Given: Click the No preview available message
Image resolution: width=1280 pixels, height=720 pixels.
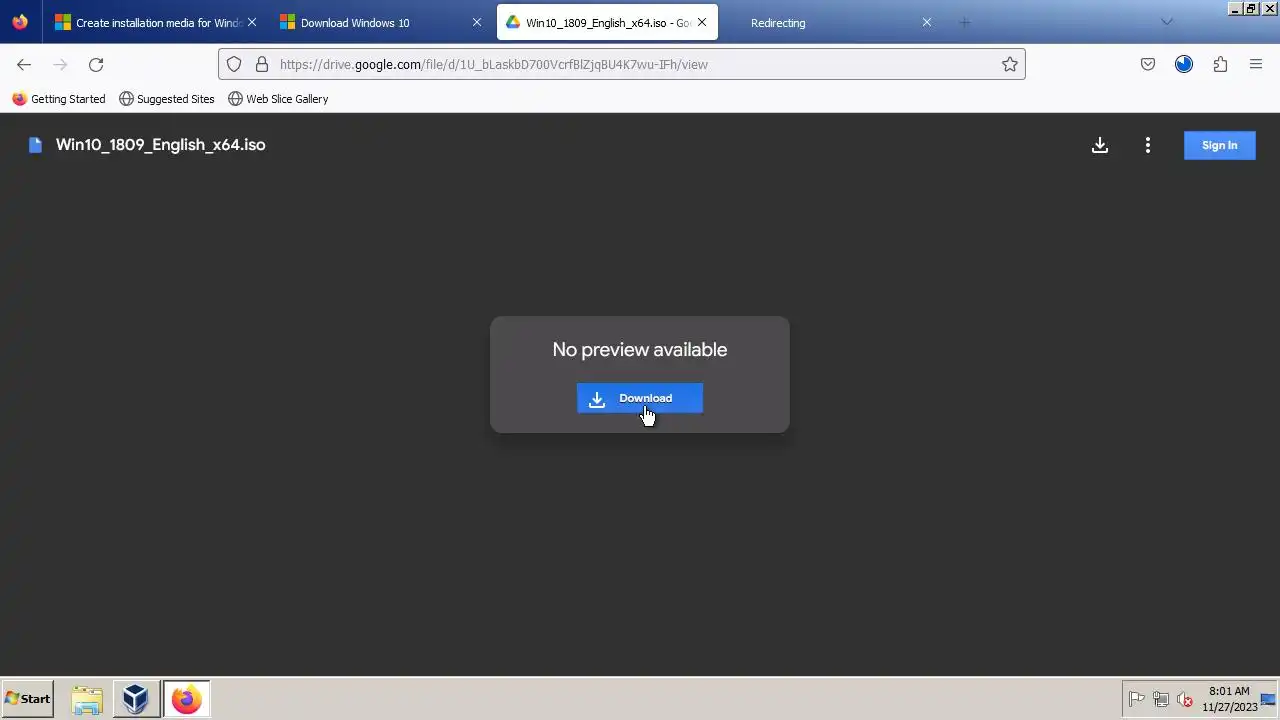Looking at the screenshot, I should pyautogui.click(x=640, y=350).
